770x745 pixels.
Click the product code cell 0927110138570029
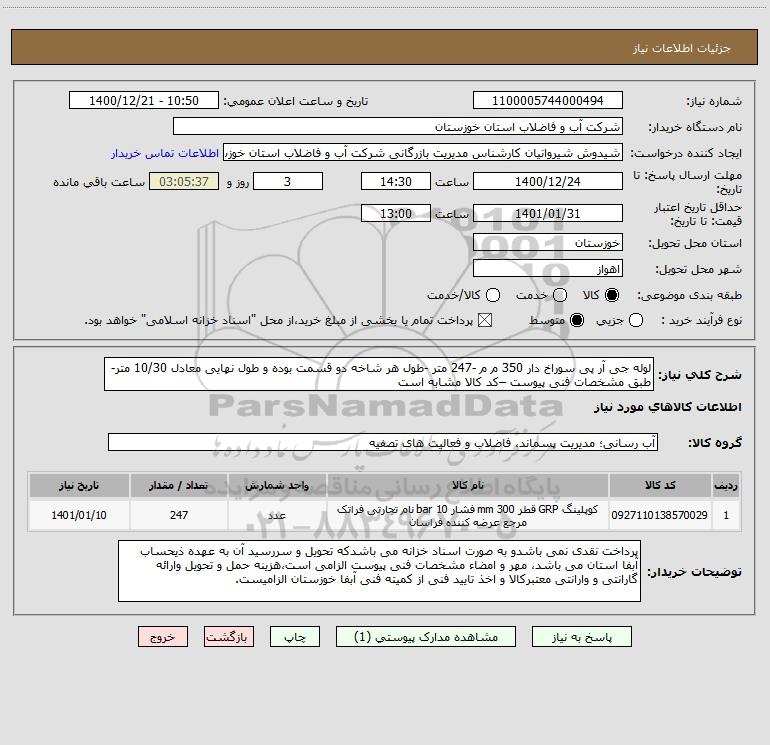(660, 515)
